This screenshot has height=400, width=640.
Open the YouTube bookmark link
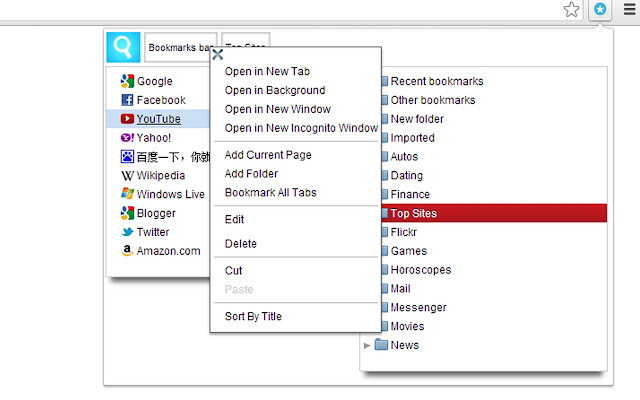click(x=159, y=119)
